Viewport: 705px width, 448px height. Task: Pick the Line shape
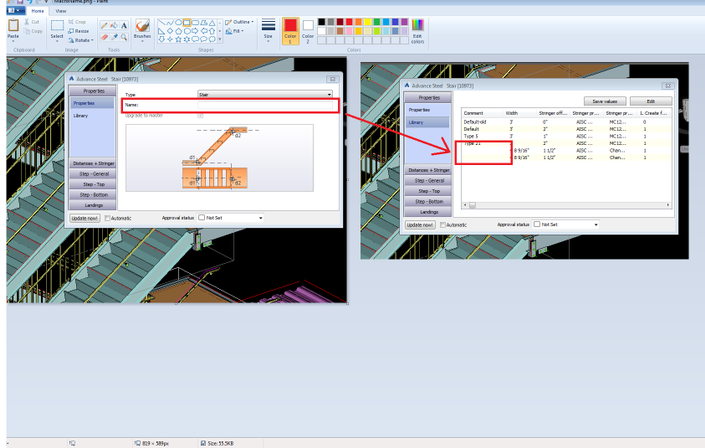tap(161, 22)
